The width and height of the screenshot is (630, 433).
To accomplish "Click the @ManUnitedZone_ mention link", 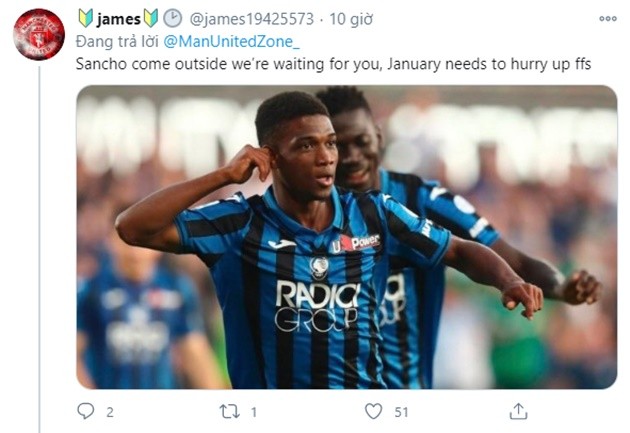I will [231, 41].
